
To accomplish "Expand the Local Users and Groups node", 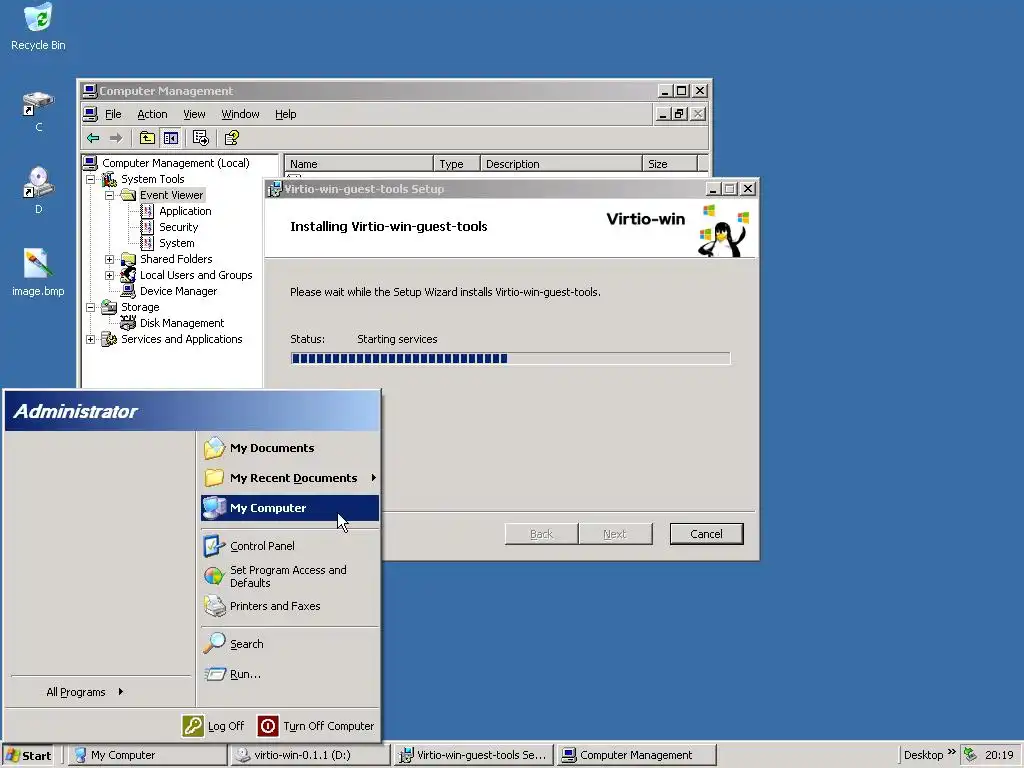I will pos(110,276).
